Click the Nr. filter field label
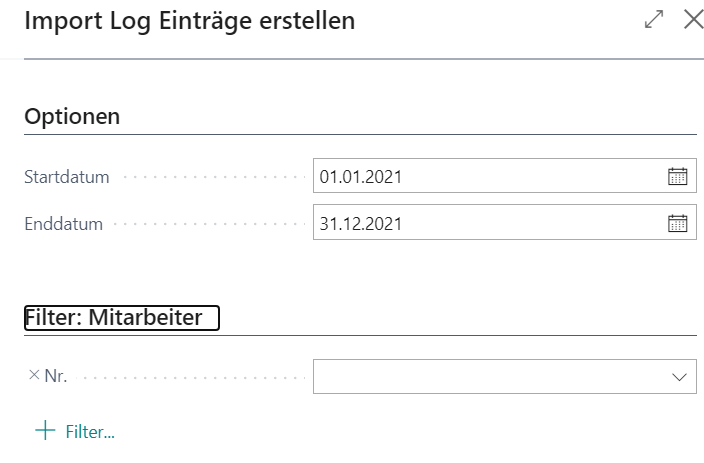This screenshot has height=463, width=704. (x=56, y=376)
